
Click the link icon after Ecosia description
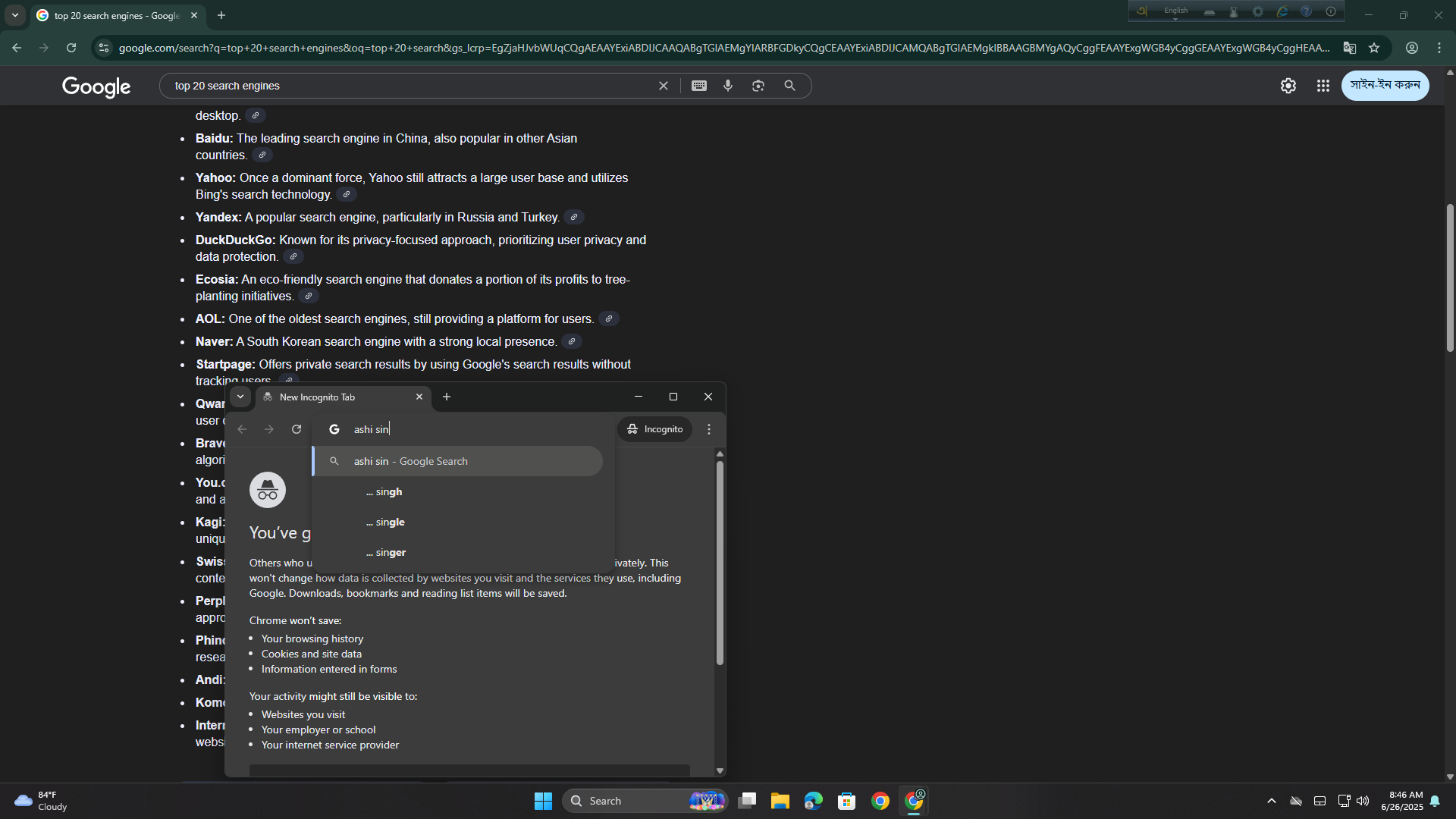pyautogui.click(x=309, y=297)
